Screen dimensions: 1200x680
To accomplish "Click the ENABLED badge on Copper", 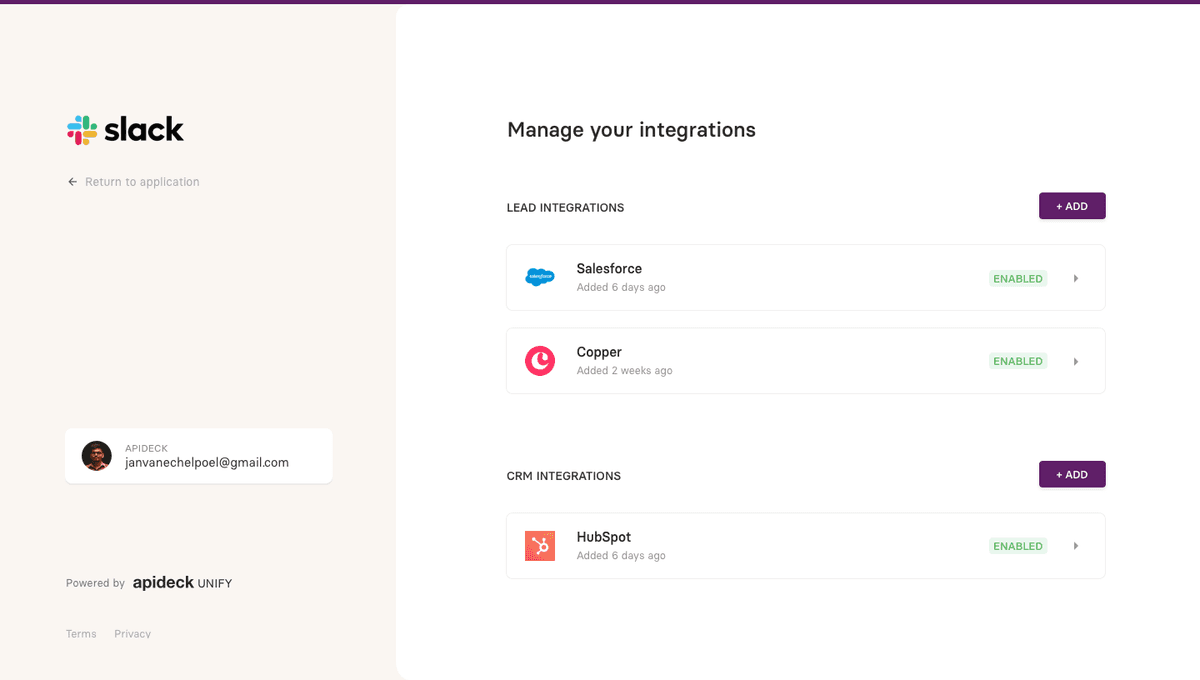I will 1018,361.
